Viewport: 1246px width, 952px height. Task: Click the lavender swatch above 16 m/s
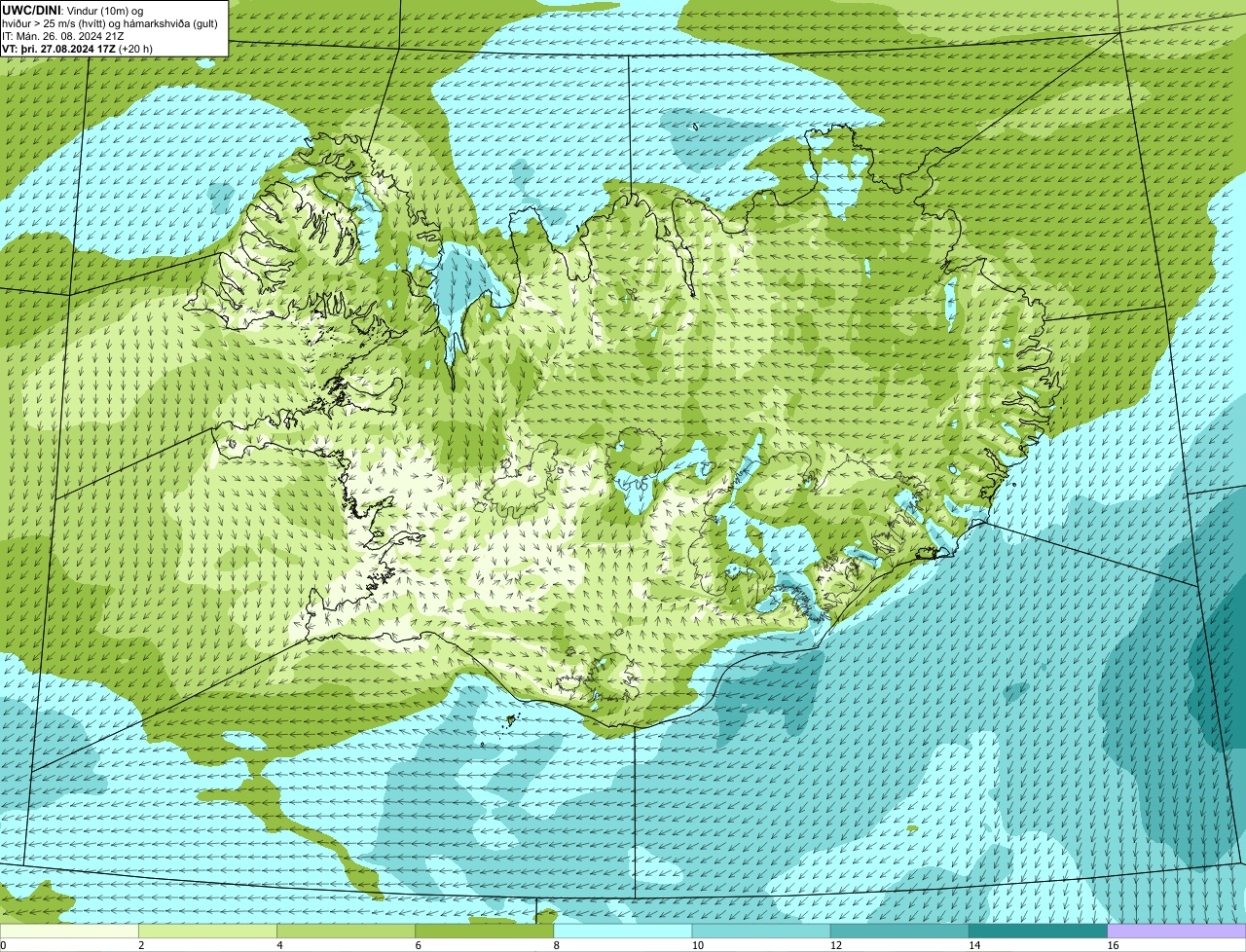click(x=1176, y=932)
